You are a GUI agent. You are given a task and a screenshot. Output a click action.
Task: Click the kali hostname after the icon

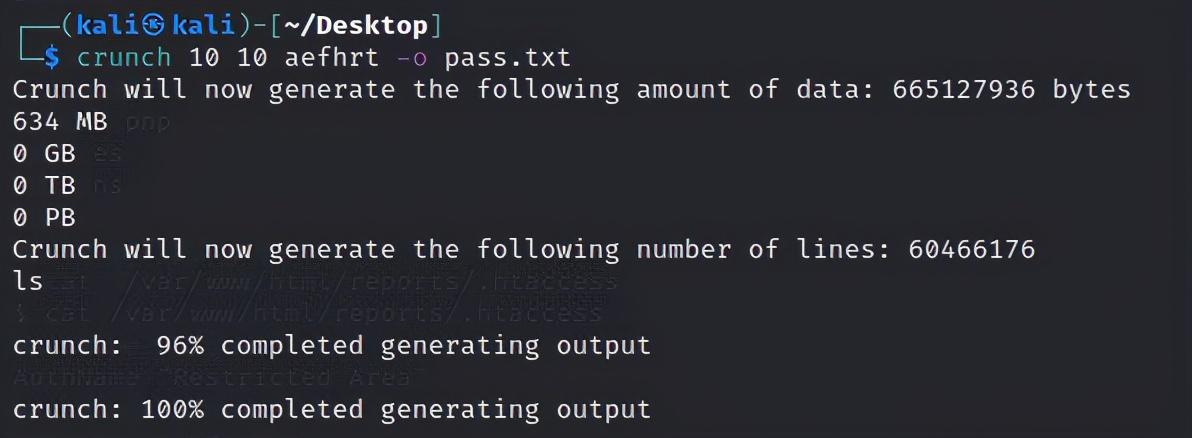tap(203, 26)
